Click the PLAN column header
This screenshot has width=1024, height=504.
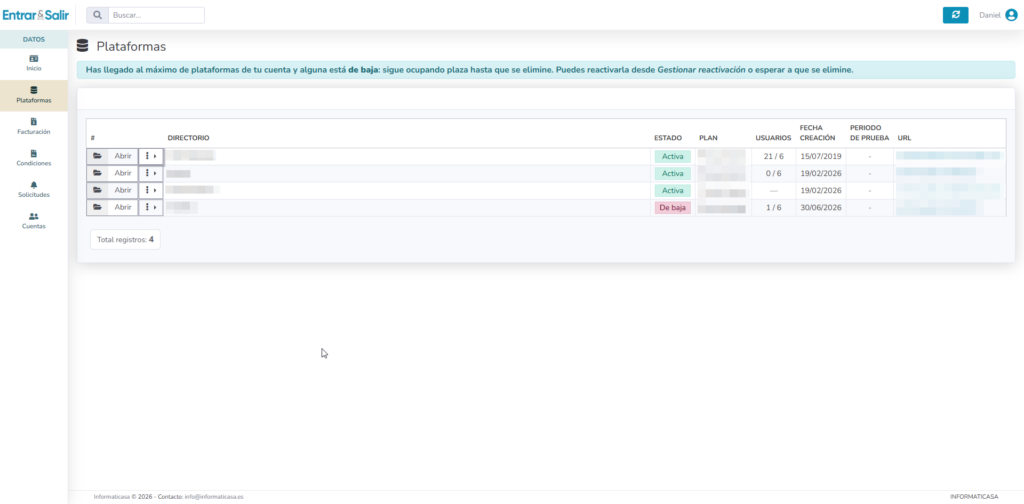709,138
